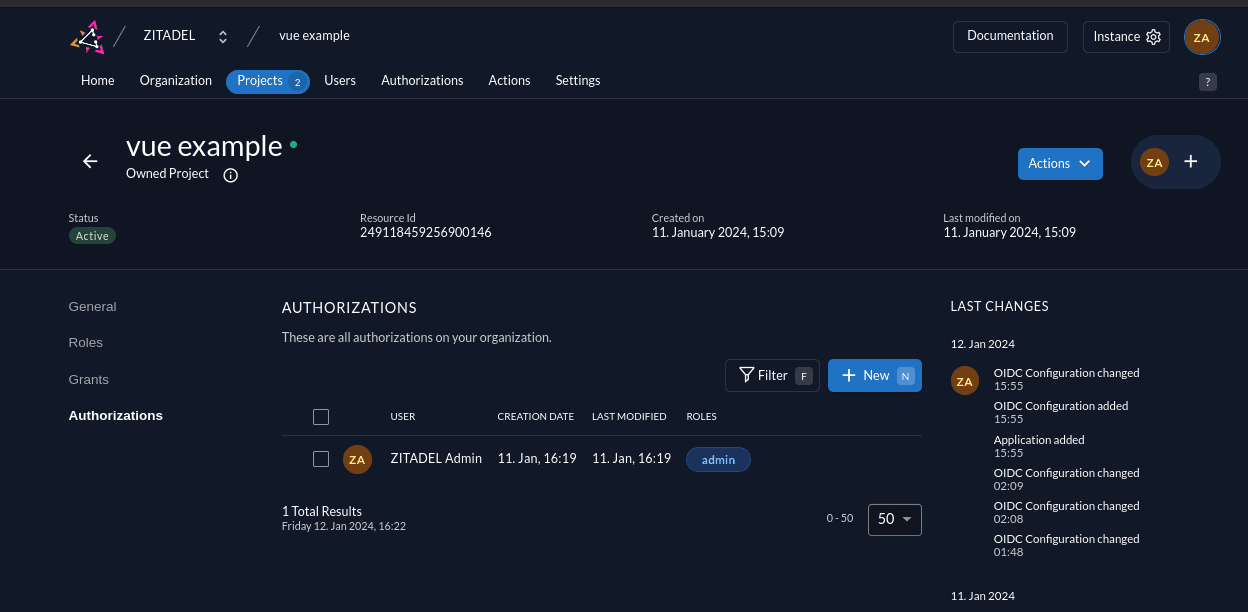
Task: Open the Filter funnel button
Action: click(x=772, y=375)
